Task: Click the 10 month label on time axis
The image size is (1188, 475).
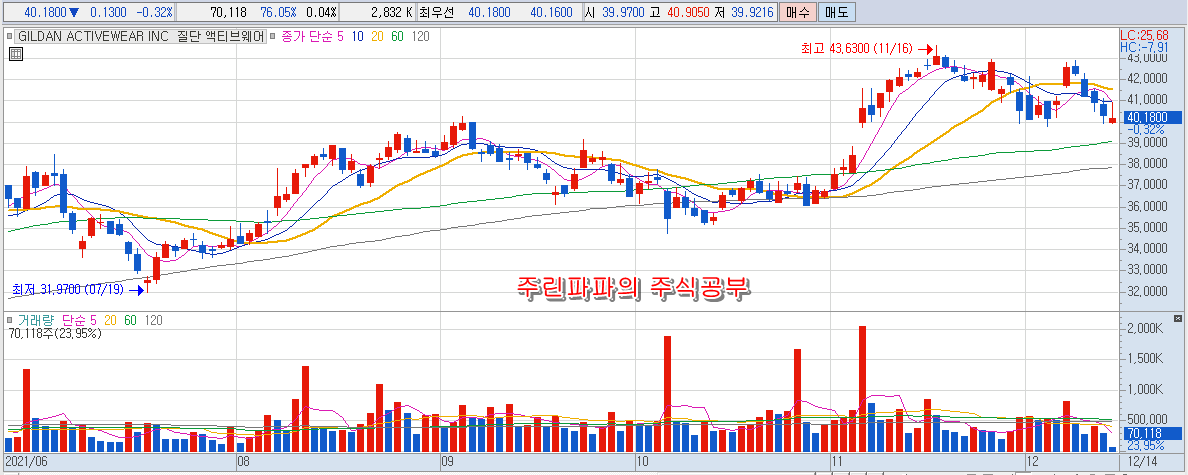Action: [641, 460]
